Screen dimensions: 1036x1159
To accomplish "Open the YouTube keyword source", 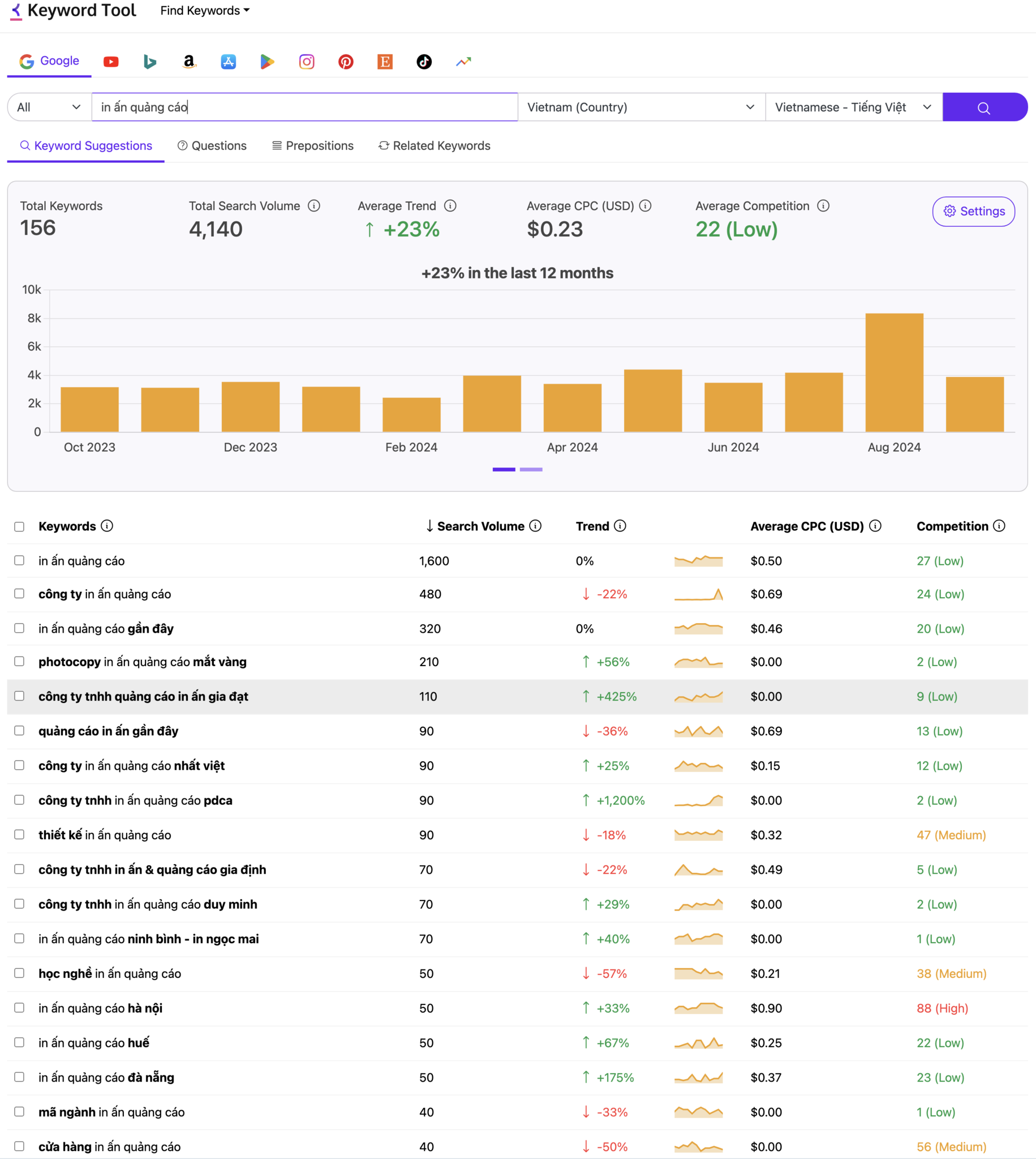I will tap(111, 62).
